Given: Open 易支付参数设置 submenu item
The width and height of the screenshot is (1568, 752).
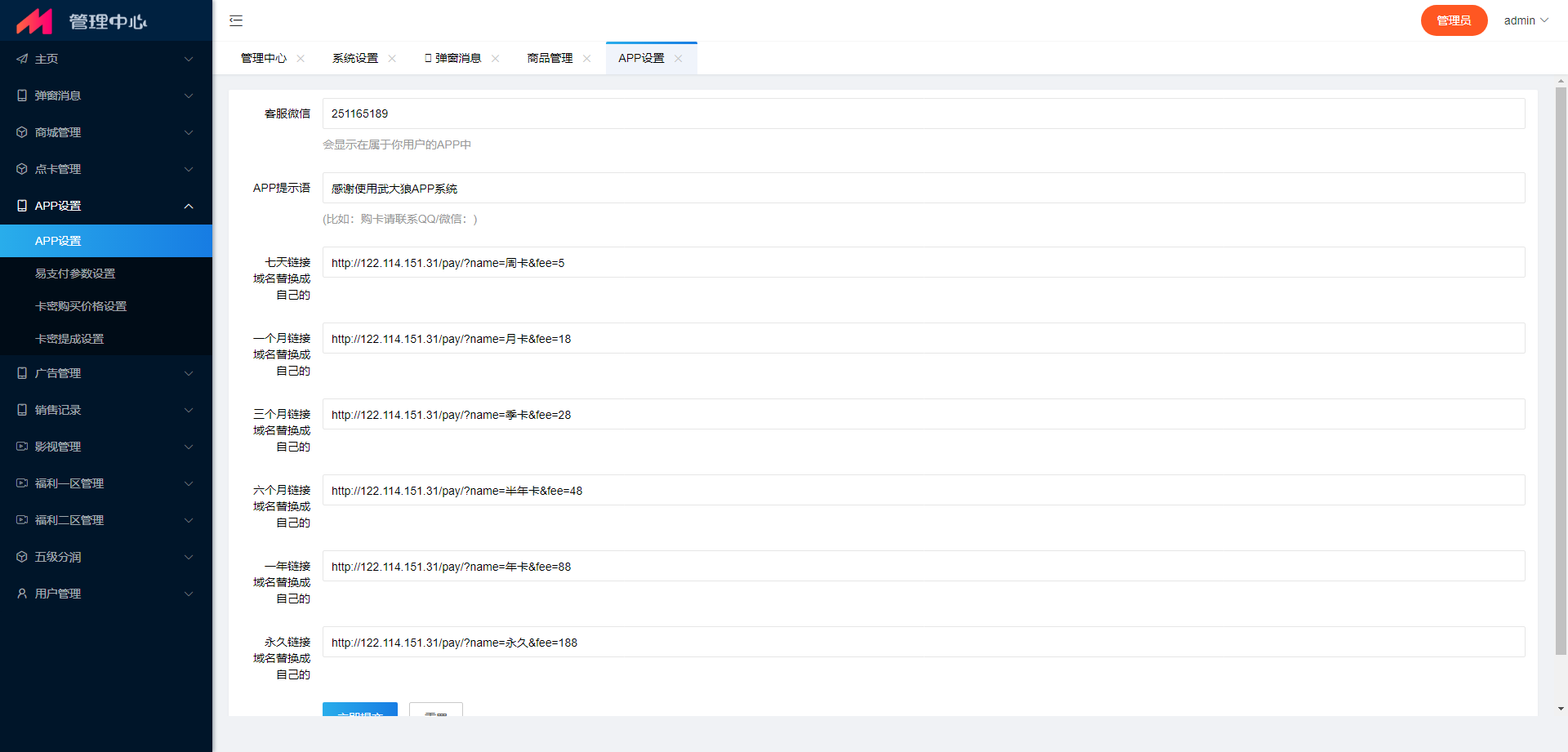Looking at the screenshot, I should pos(75,274).
